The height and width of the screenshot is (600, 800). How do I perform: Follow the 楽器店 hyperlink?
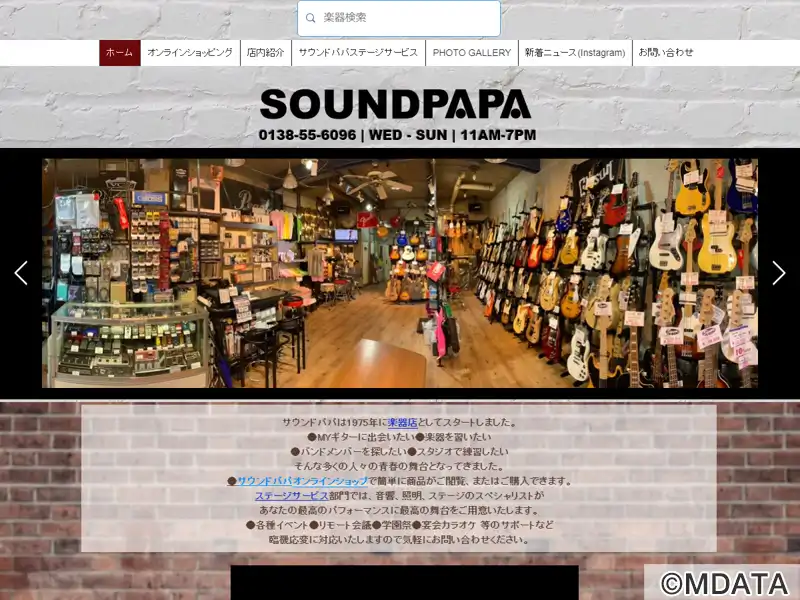point(403,422)
